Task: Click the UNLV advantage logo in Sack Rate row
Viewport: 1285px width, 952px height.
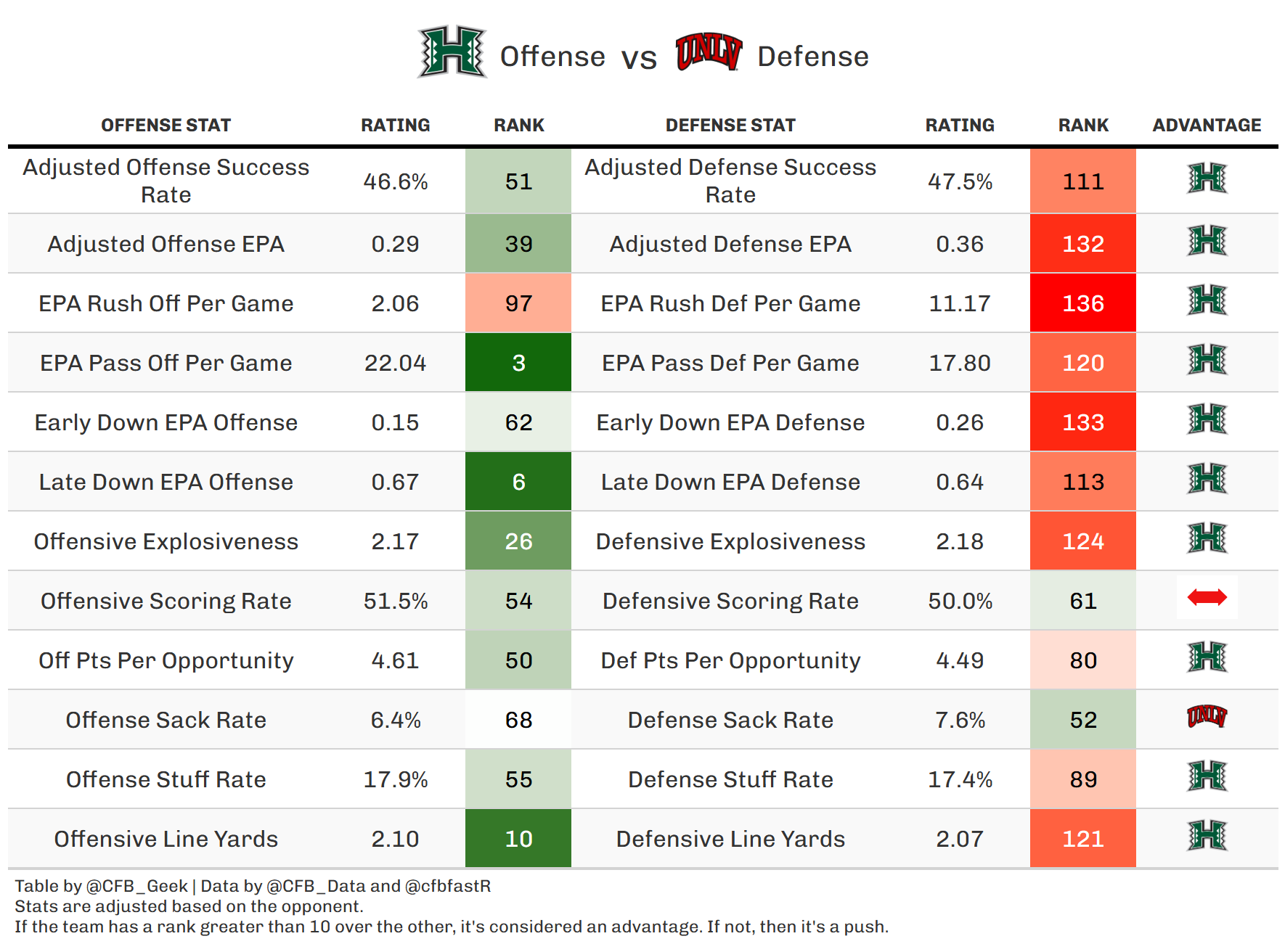Action: point(1207,717)
